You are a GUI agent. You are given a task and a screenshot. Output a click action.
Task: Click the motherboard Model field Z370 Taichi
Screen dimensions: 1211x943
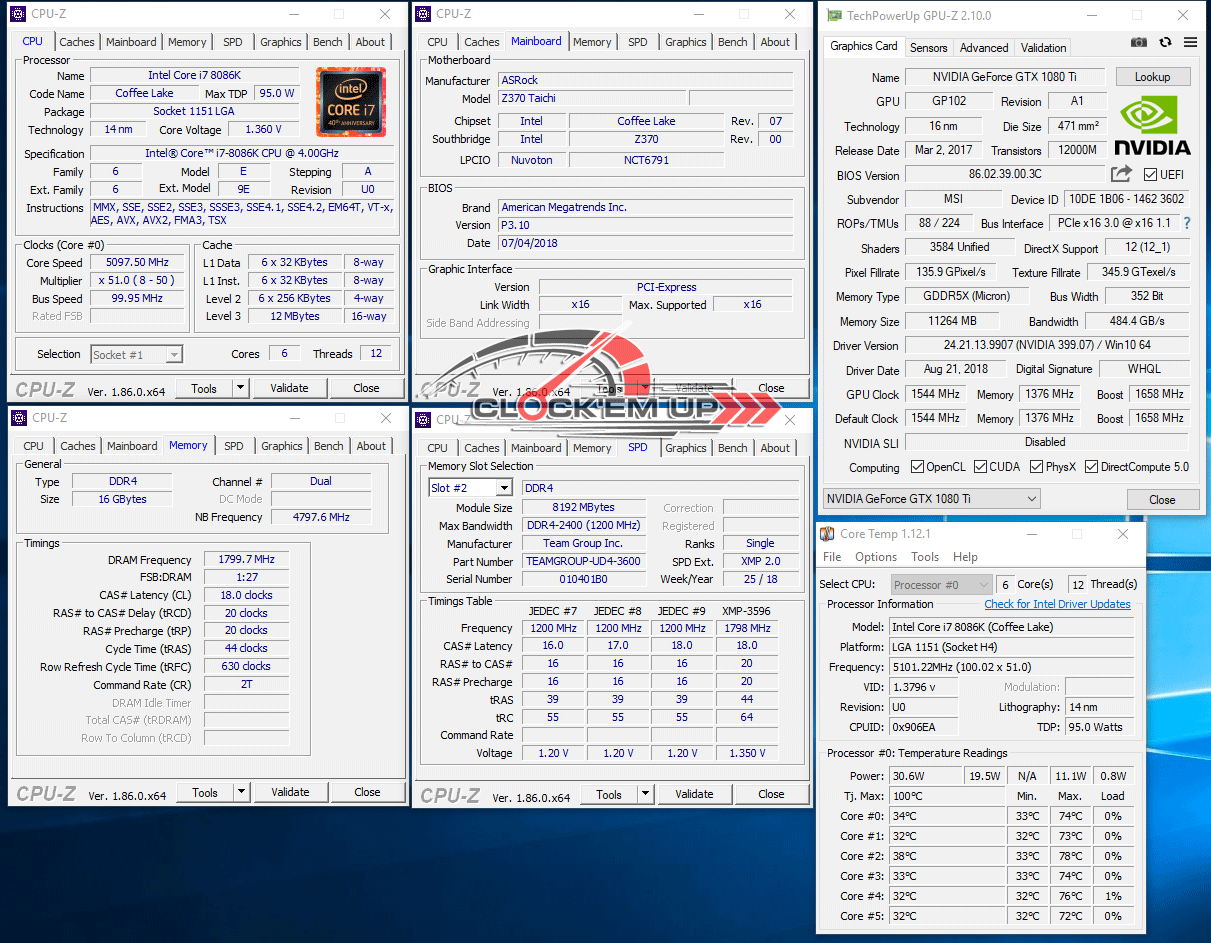tap(591, 99)
